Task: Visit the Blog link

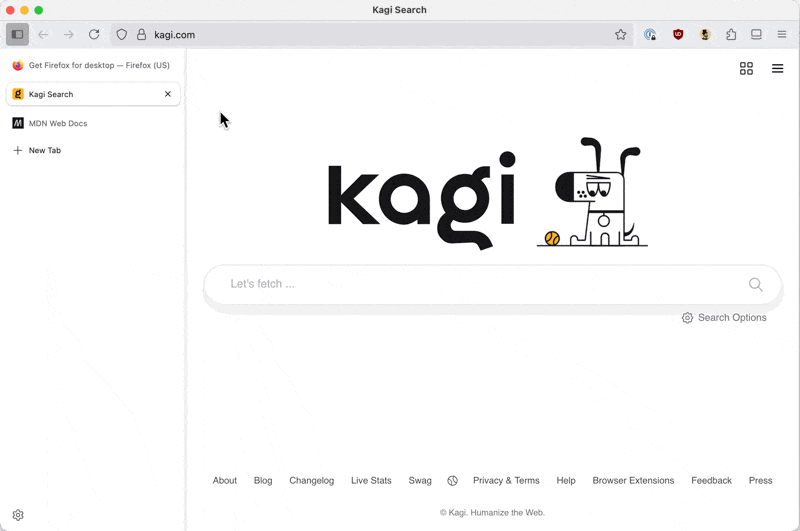Action: (263, 481)
